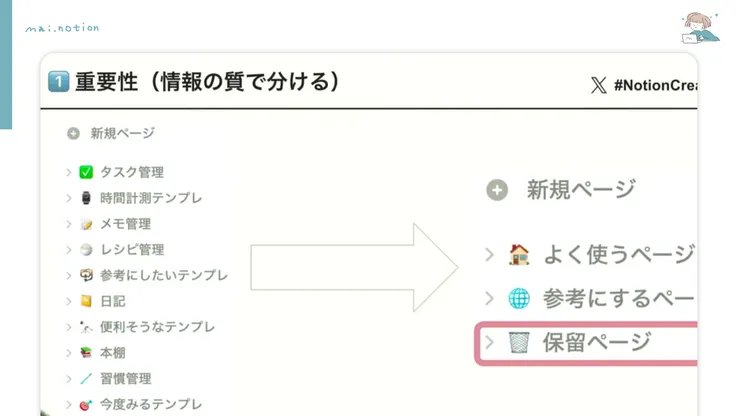This screenshot has height=416, width=740.
Task: Open the 日記 page
Action: point(113,301)
